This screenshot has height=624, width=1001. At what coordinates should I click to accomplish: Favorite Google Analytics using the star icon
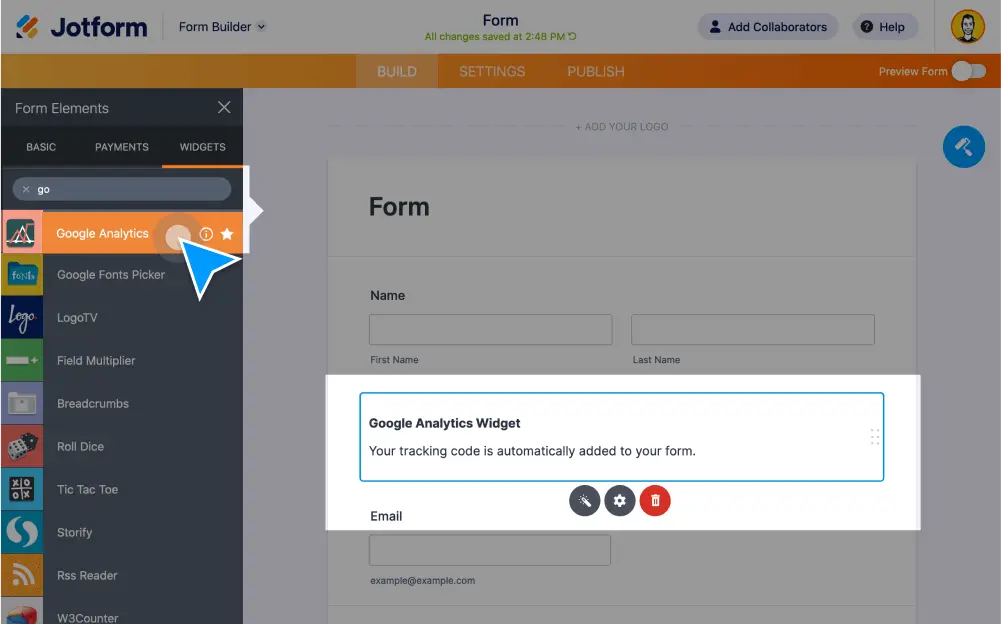[228, 232]
